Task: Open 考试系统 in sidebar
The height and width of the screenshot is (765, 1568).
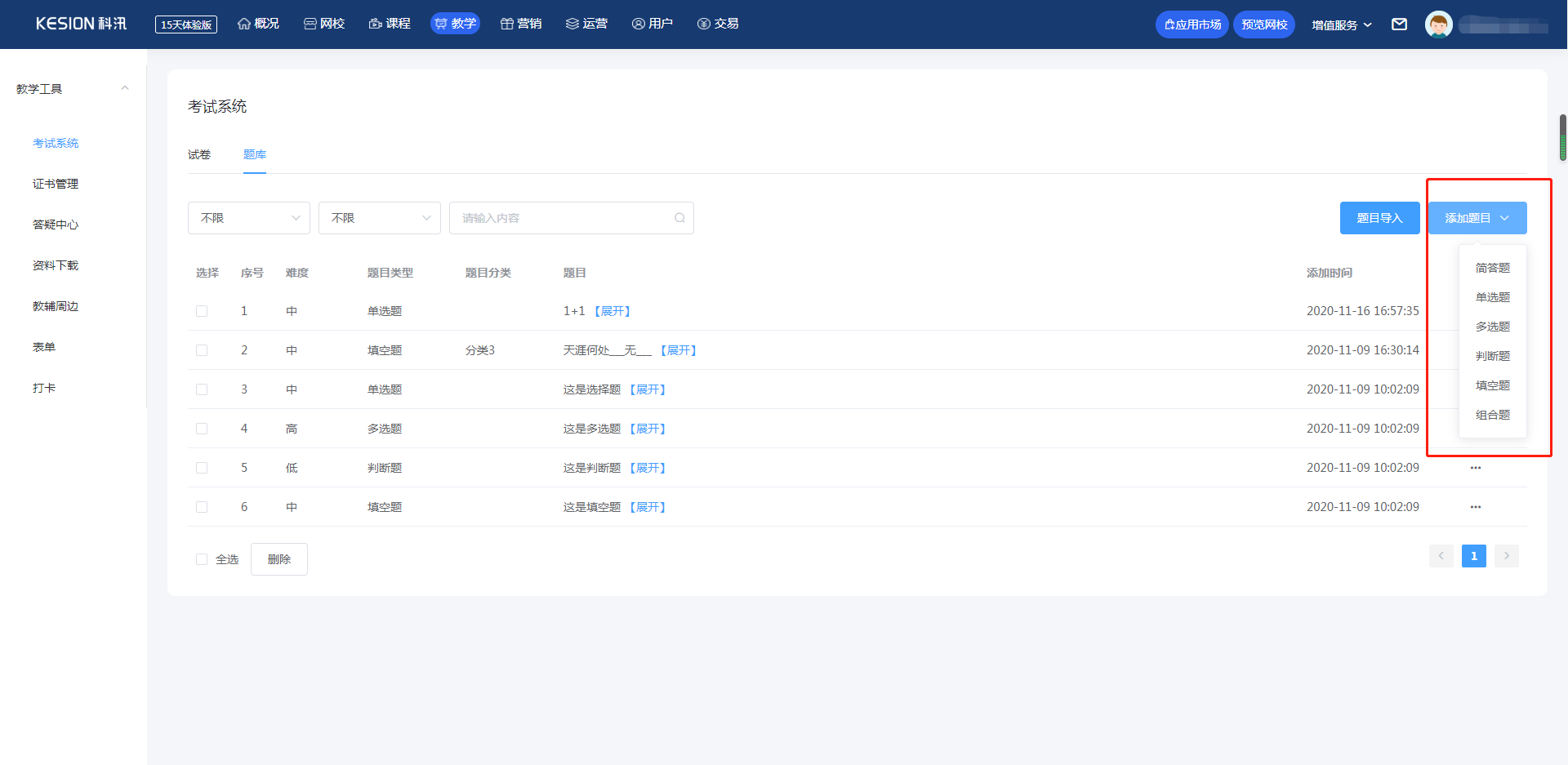Action: tap(56, 143)
